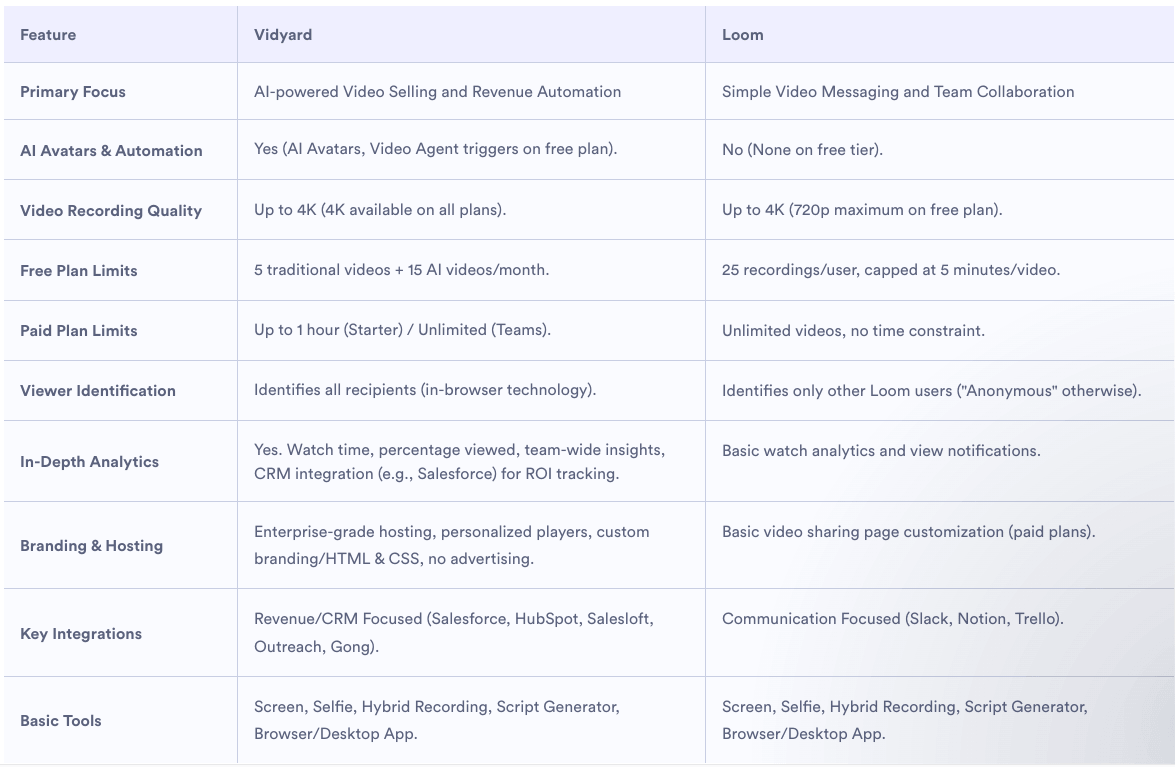
Task: Select "No (None on free tier)." cell
Action: [802, 150]
